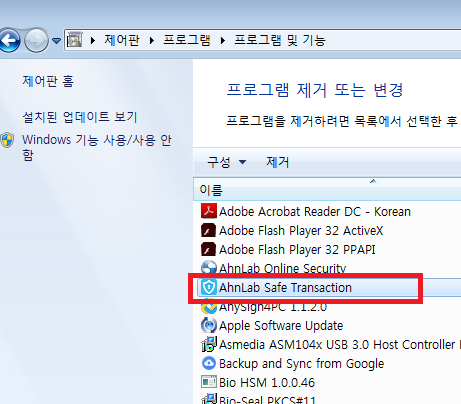Open the 구성 dropdown menu
The image size is (461, 404).
(x=226, y=162)
